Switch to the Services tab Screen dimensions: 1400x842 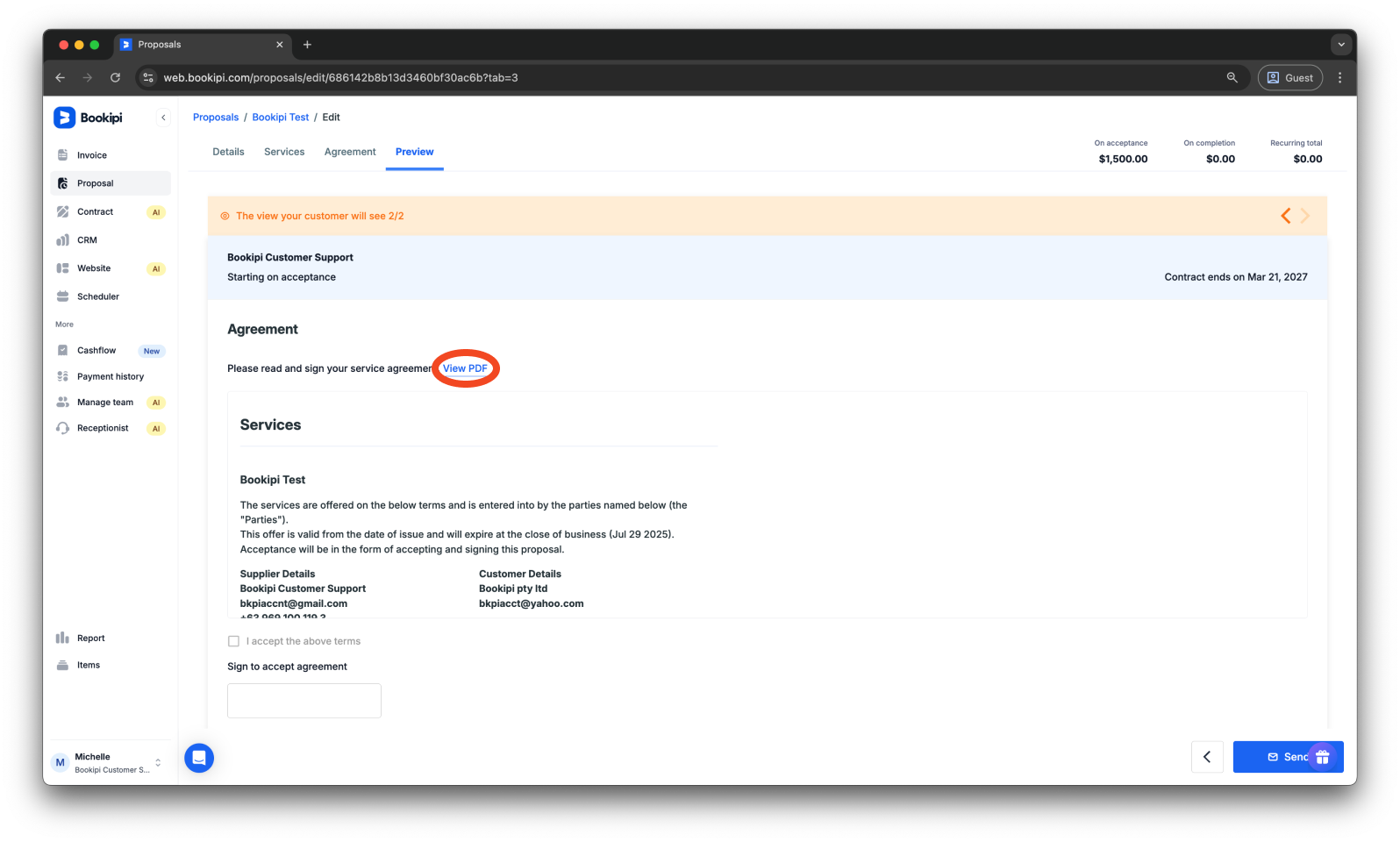pyautogui.click(x=284, y=152)
